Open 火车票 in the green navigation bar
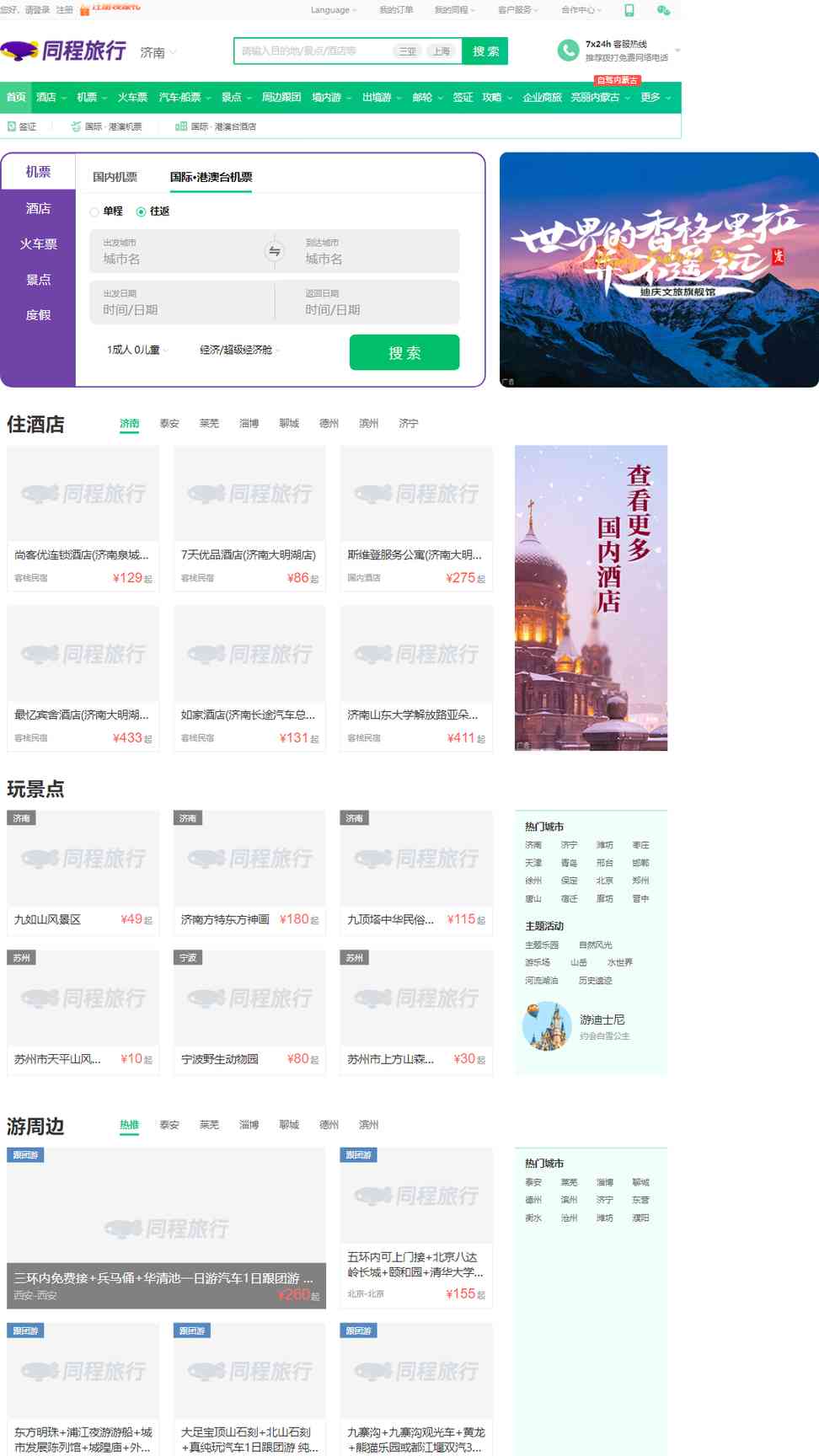819x1456 pixels. [x=132, y=98]
